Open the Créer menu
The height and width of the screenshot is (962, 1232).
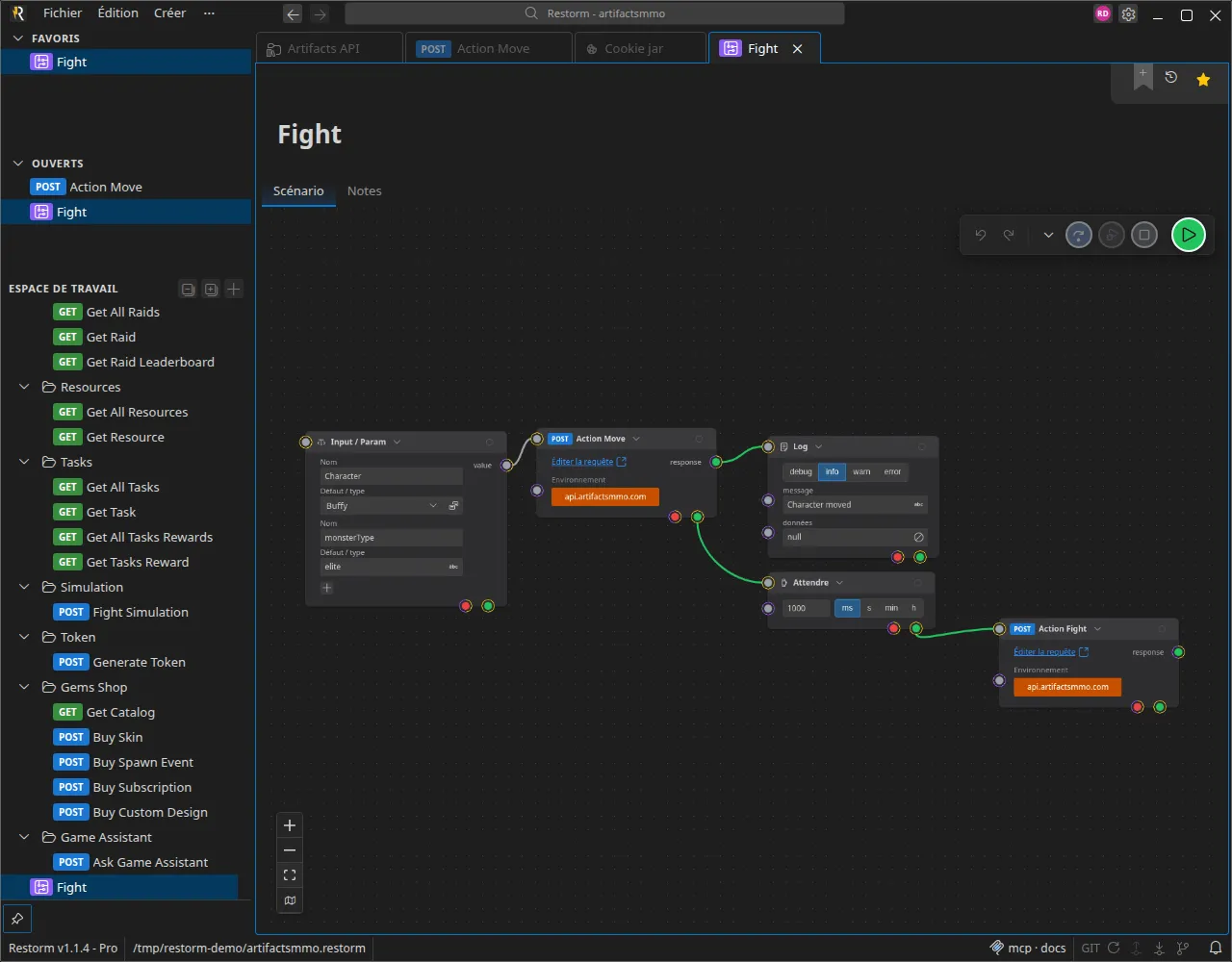170,13
